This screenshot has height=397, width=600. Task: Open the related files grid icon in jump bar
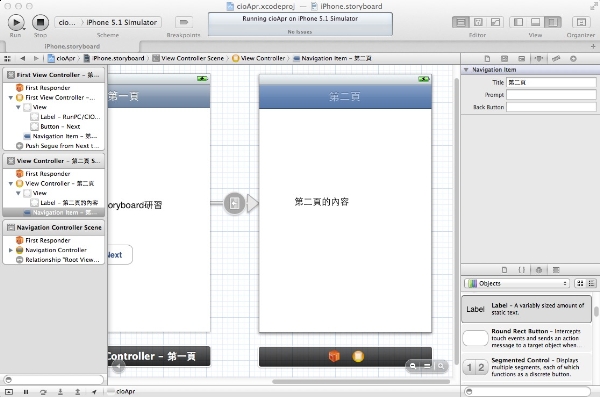pyautogui.click(x=7, y=59)
